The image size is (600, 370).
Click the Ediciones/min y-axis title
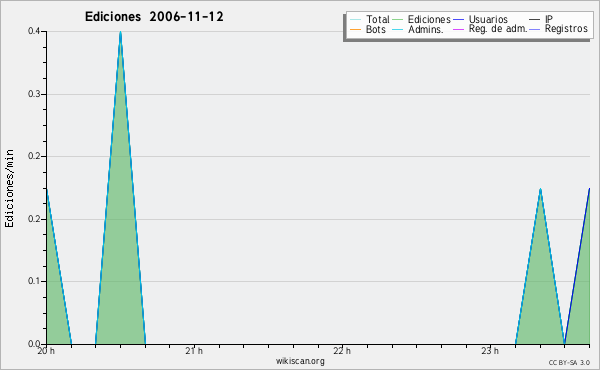click(x=9, y=188)
